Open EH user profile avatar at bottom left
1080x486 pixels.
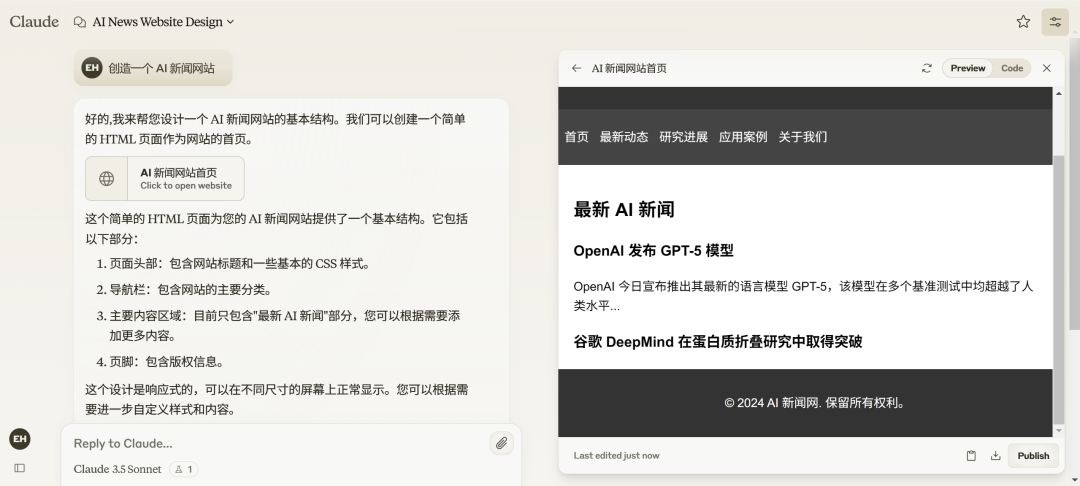click(x=19, y=439)
